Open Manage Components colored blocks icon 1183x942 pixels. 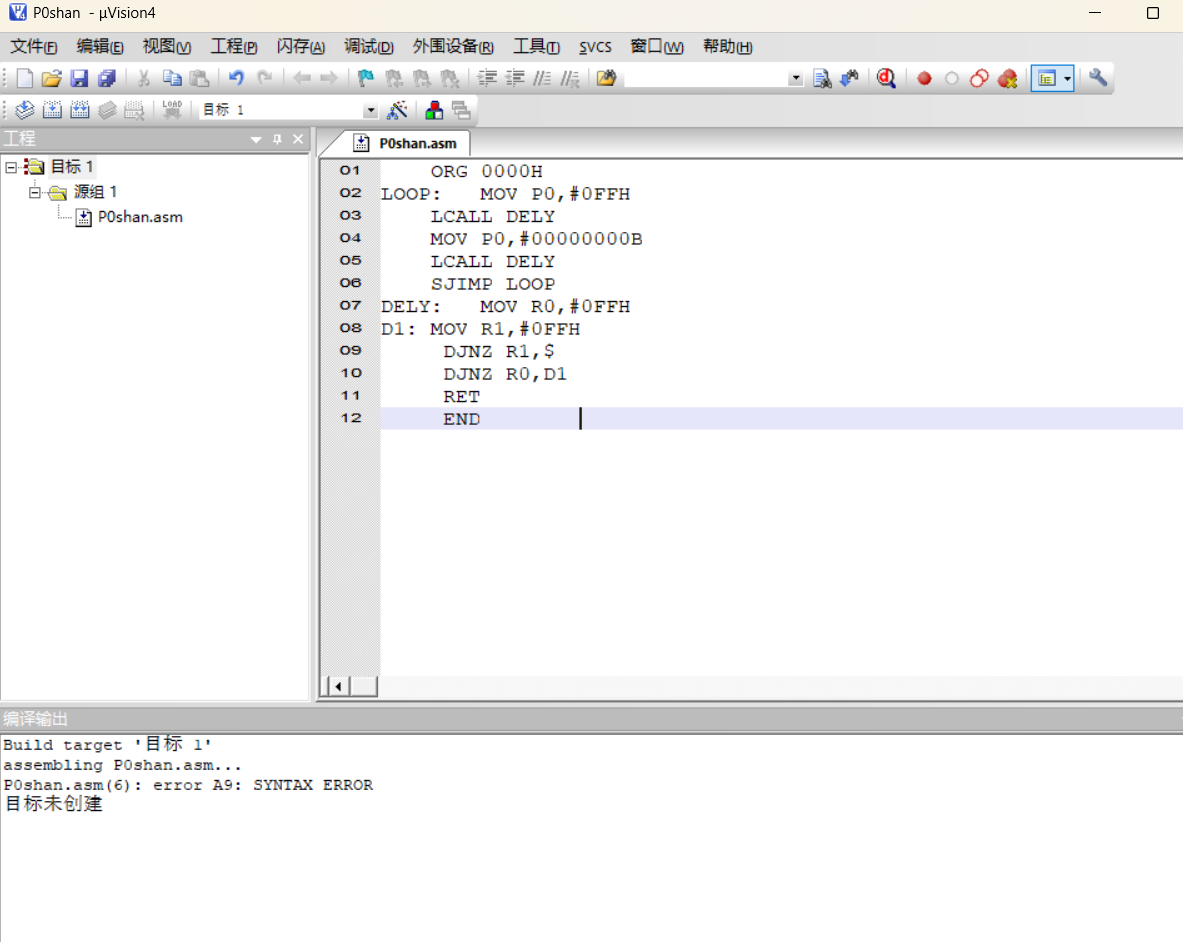click(434, 110)
